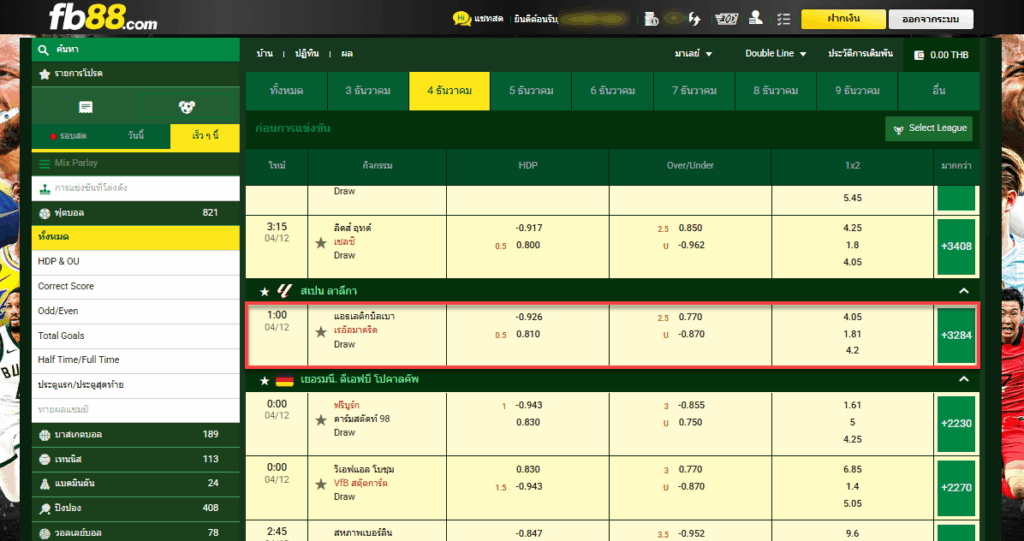Favorite the VfL Bochum vs VfB Stuttgart match

coord(321,484)
